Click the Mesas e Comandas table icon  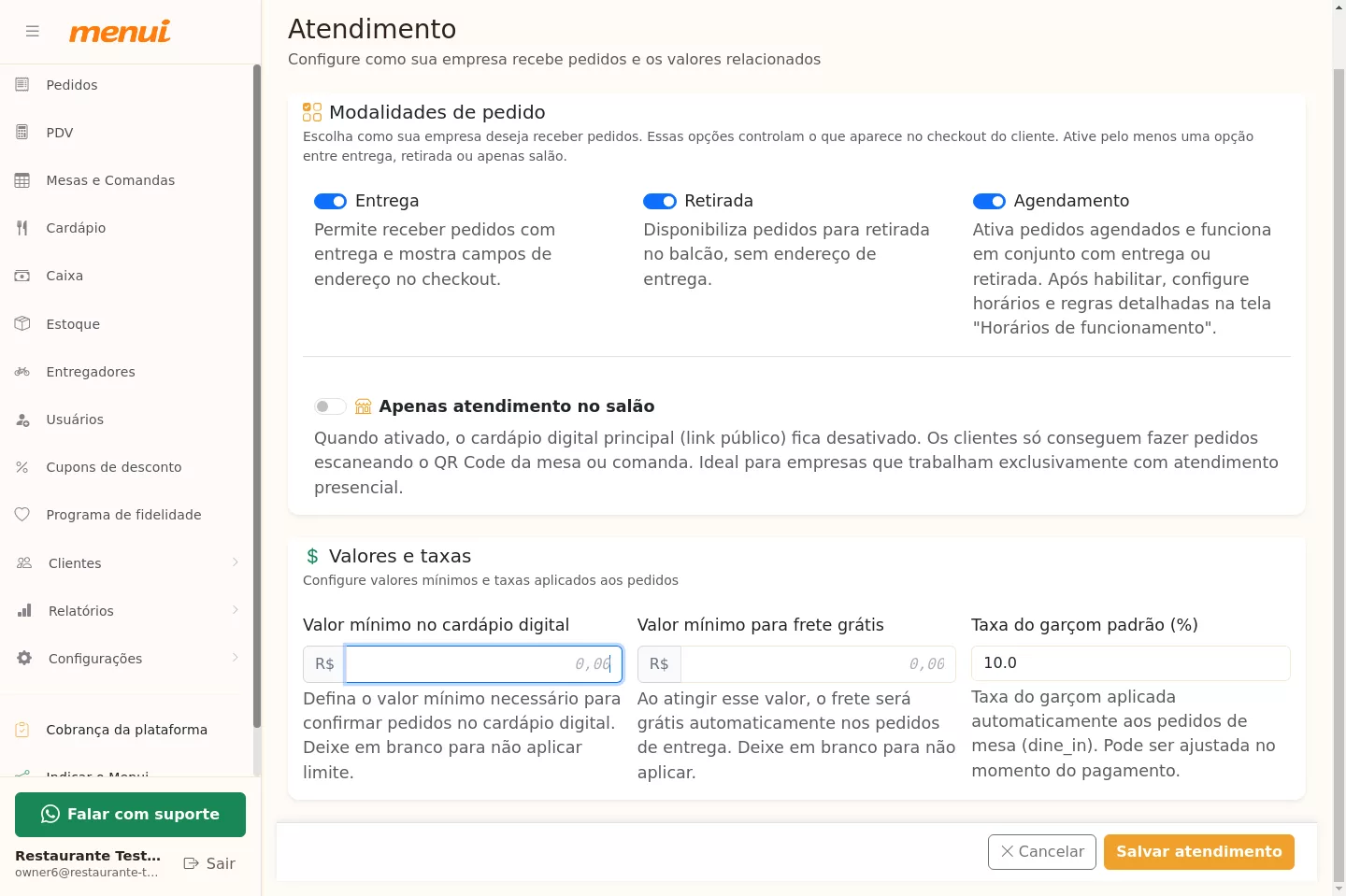22,180
